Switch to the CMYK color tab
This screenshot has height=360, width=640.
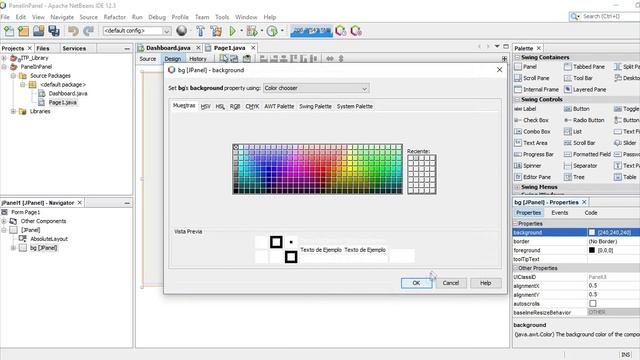pyautogui.click(x=252, y=107)
